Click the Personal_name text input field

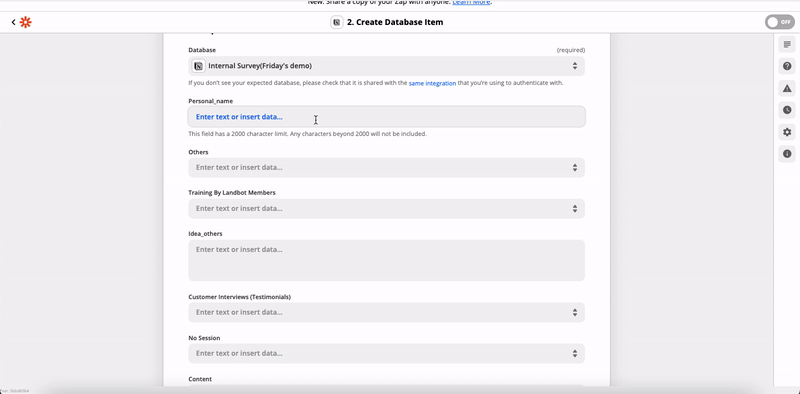[x=386, y=117]
